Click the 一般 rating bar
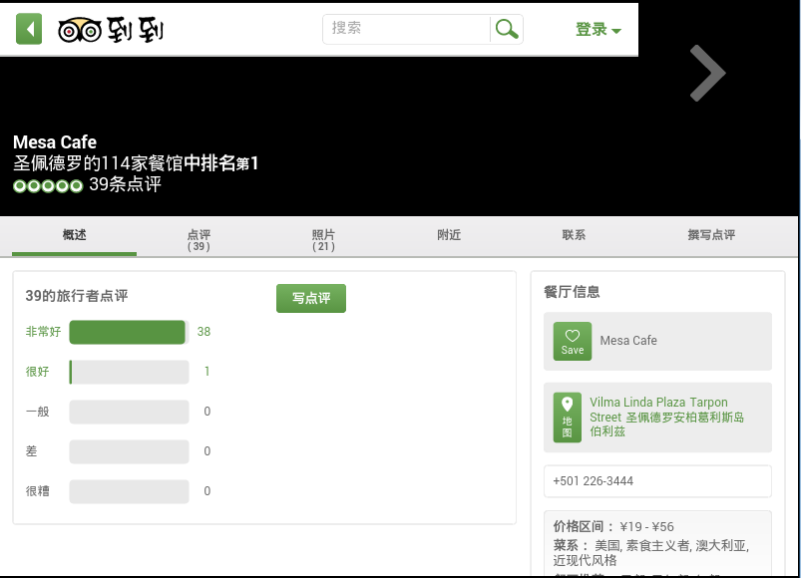Image resolution: width=801 pixels, height=578 pixels. (x=129, y=412)
